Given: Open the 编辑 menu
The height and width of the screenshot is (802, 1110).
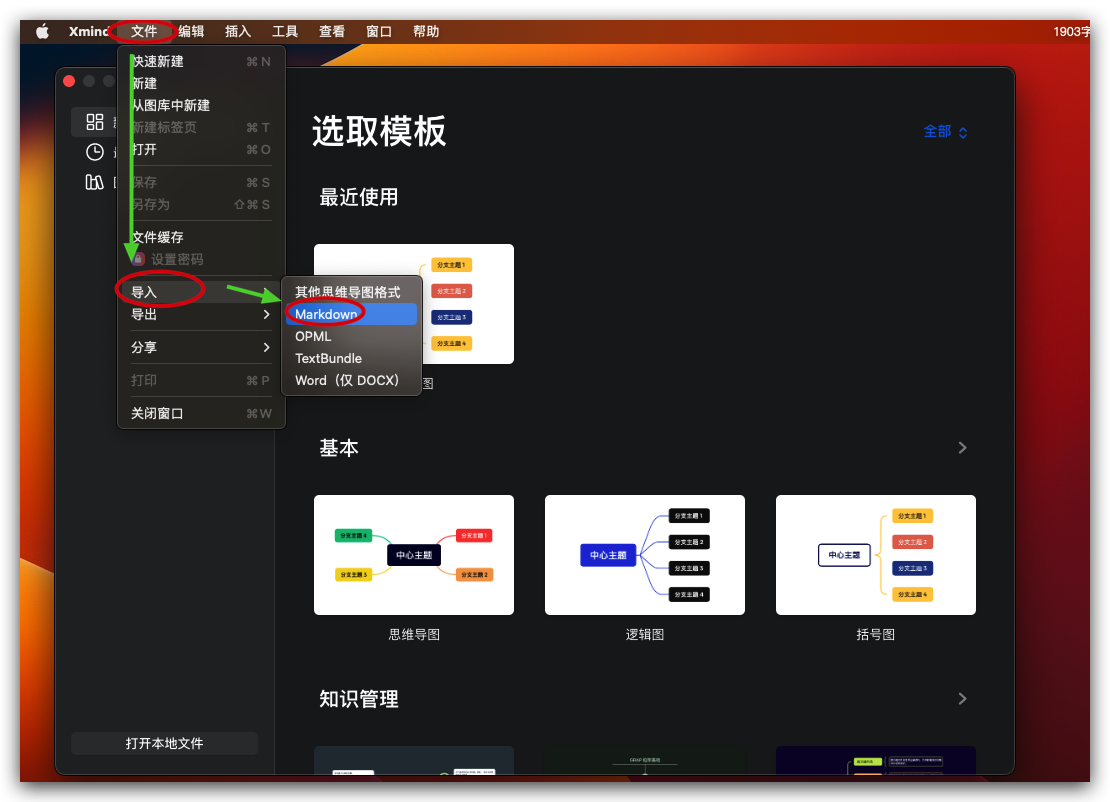Looking at the screenshot, I should (191, 31).
